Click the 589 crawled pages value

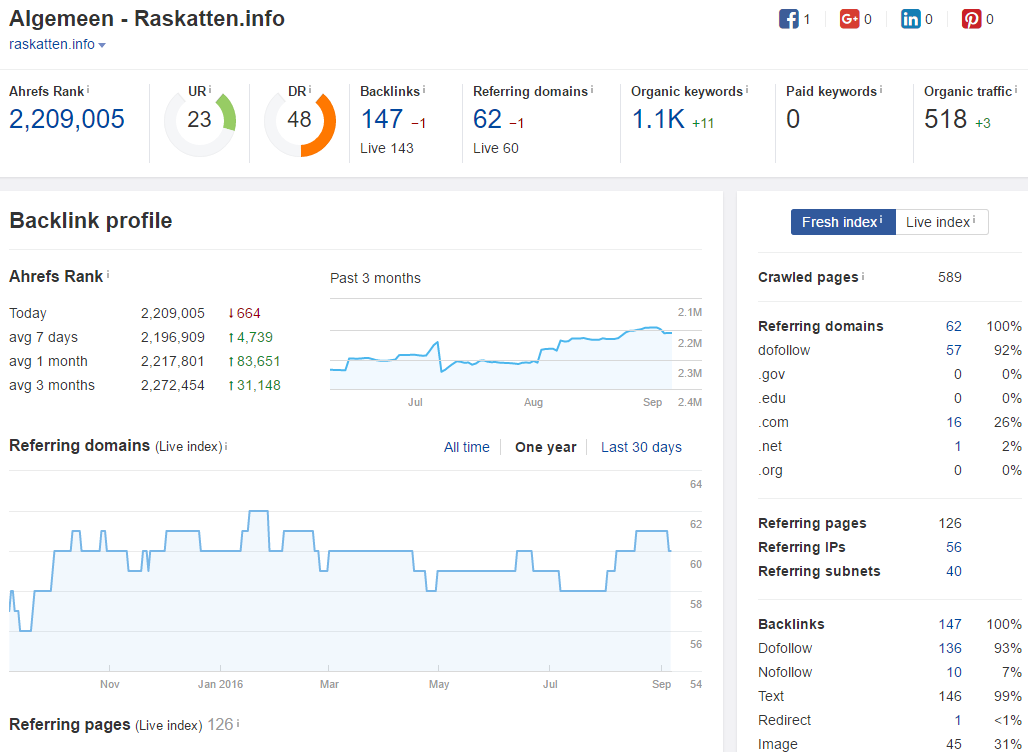950,277
